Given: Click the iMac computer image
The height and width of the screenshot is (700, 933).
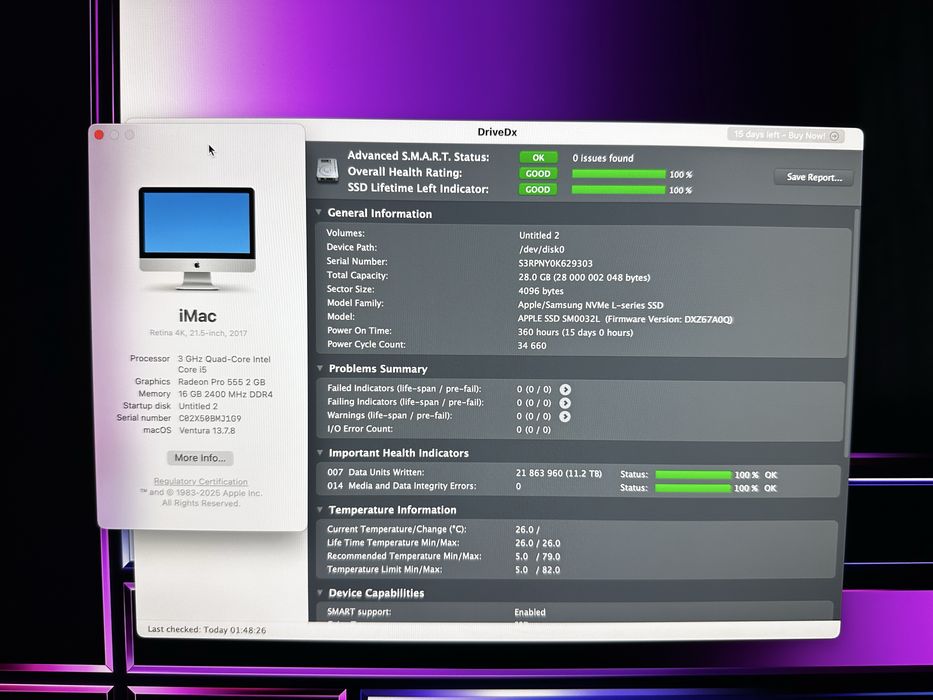Looking at the screenshot, I should point(197,238).
